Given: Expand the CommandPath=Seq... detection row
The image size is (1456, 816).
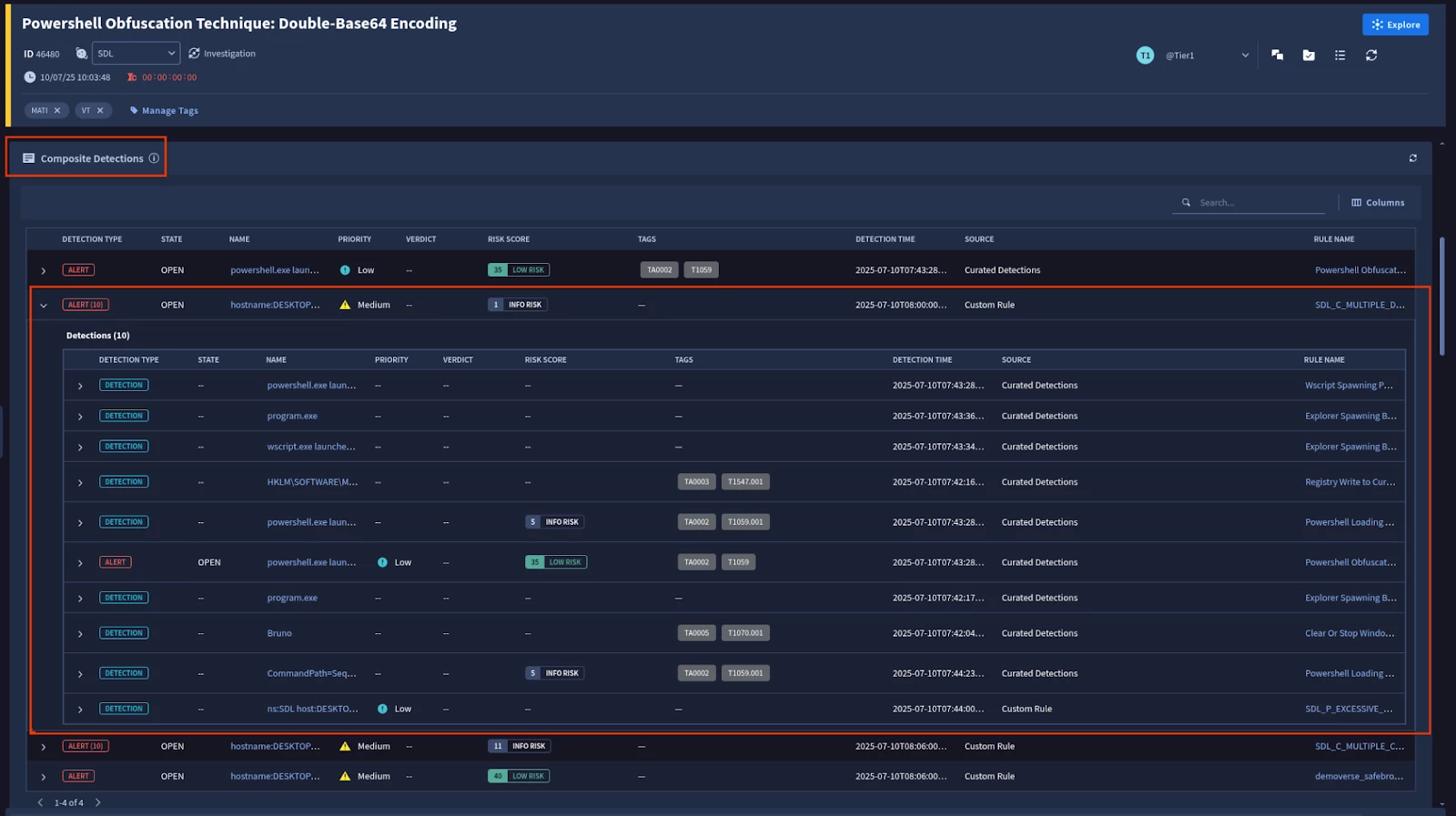Looking at the screenshot, I should click(80, 674).
